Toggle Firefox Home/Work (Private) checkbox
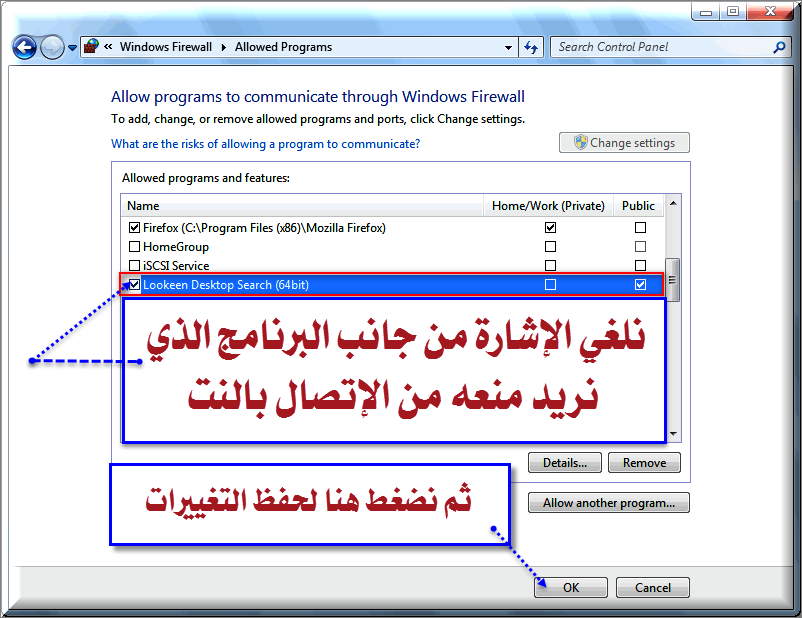The width and height of the screenshot is (802, 618). pyautogui.click(x=550, y=227)
